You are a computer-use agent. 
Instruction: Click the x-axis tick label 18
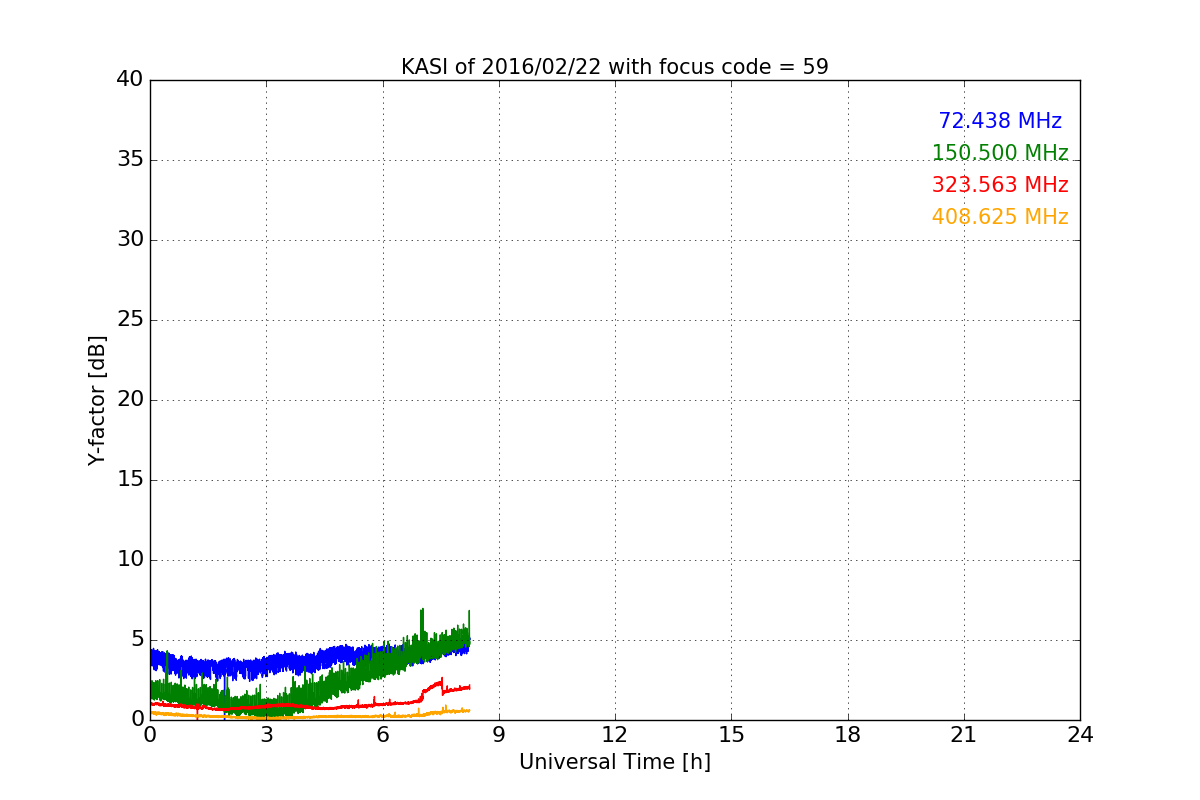848,735
